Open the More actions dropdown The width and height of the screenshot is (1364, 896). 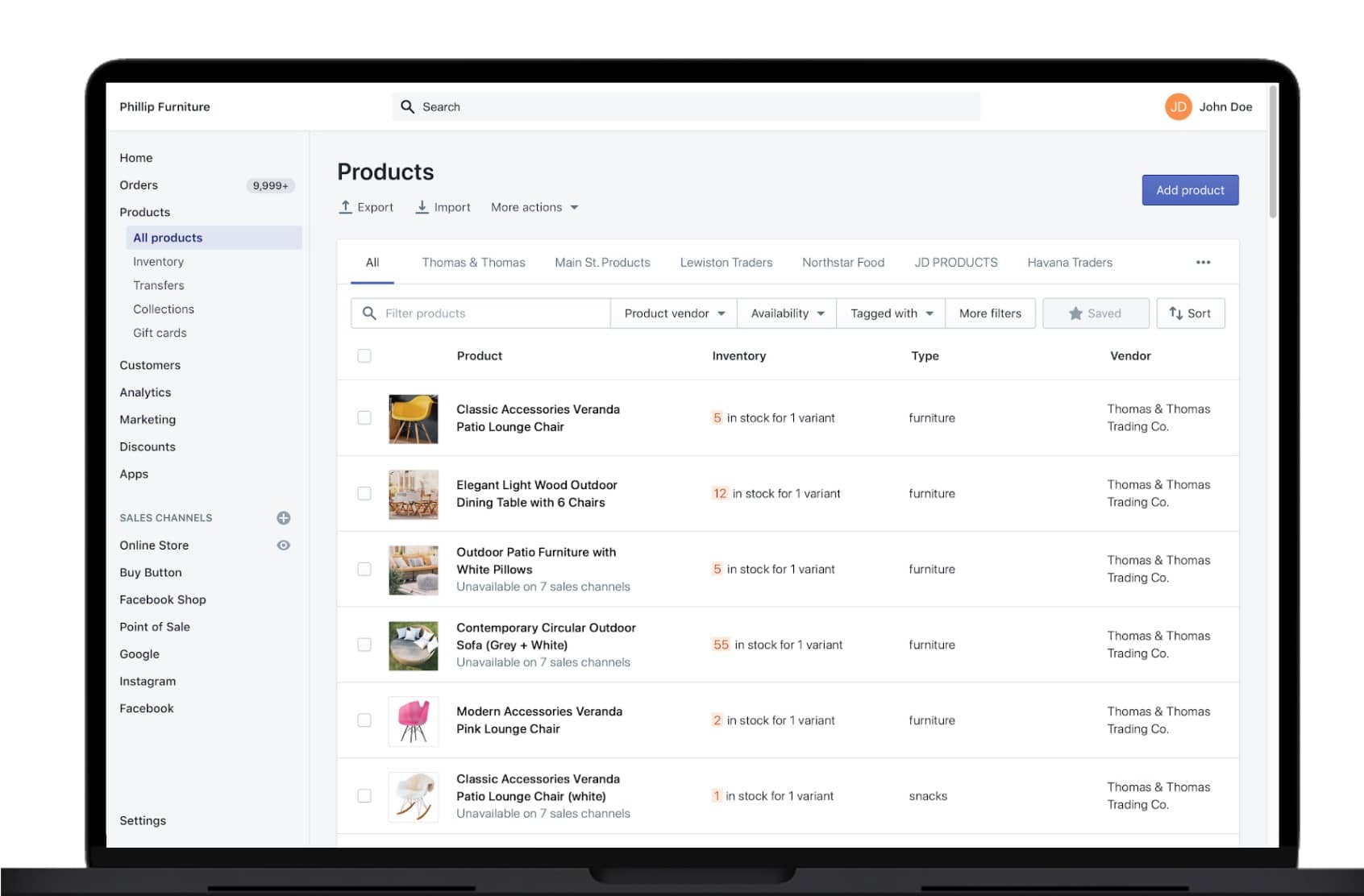(534, 207)
